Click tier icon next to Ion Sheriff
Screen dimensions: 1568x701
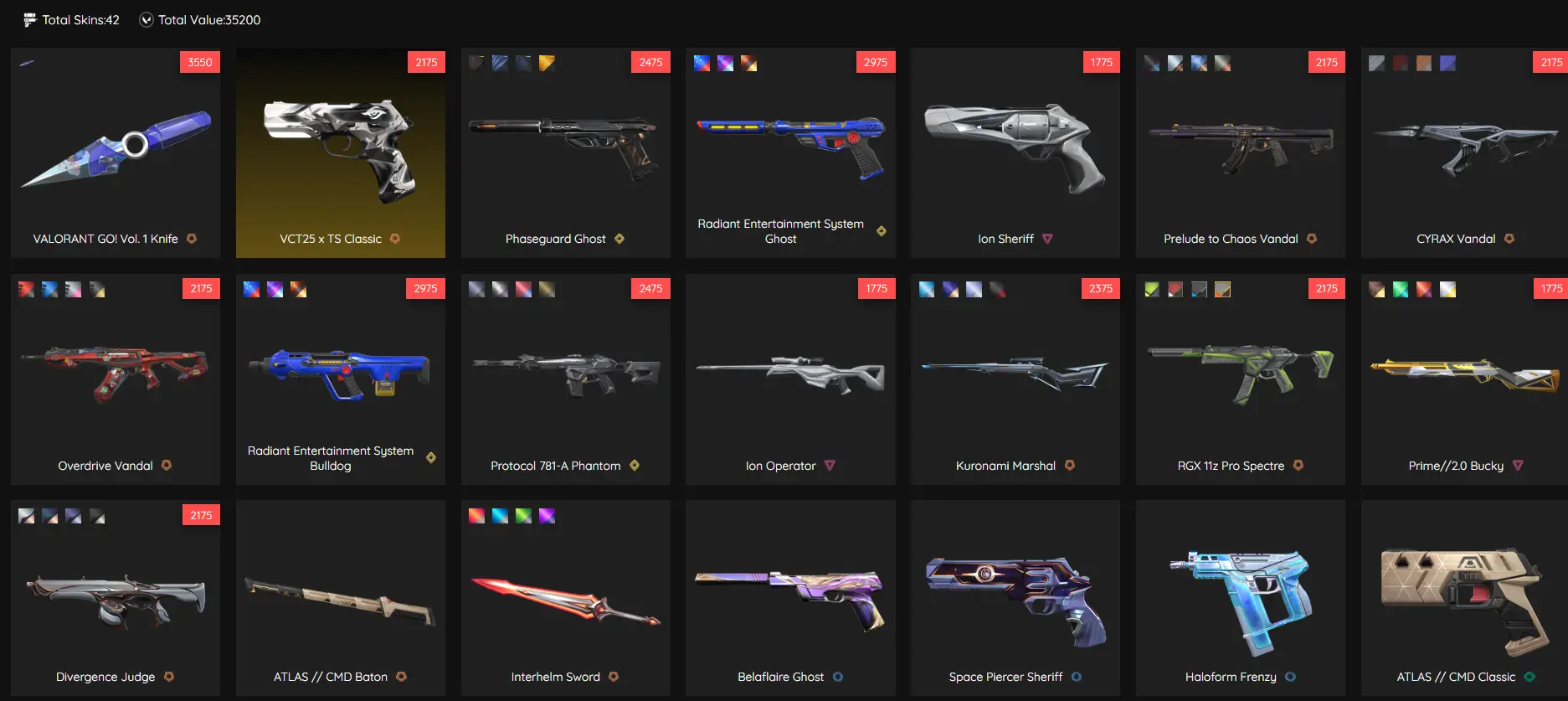(1047, 239)
